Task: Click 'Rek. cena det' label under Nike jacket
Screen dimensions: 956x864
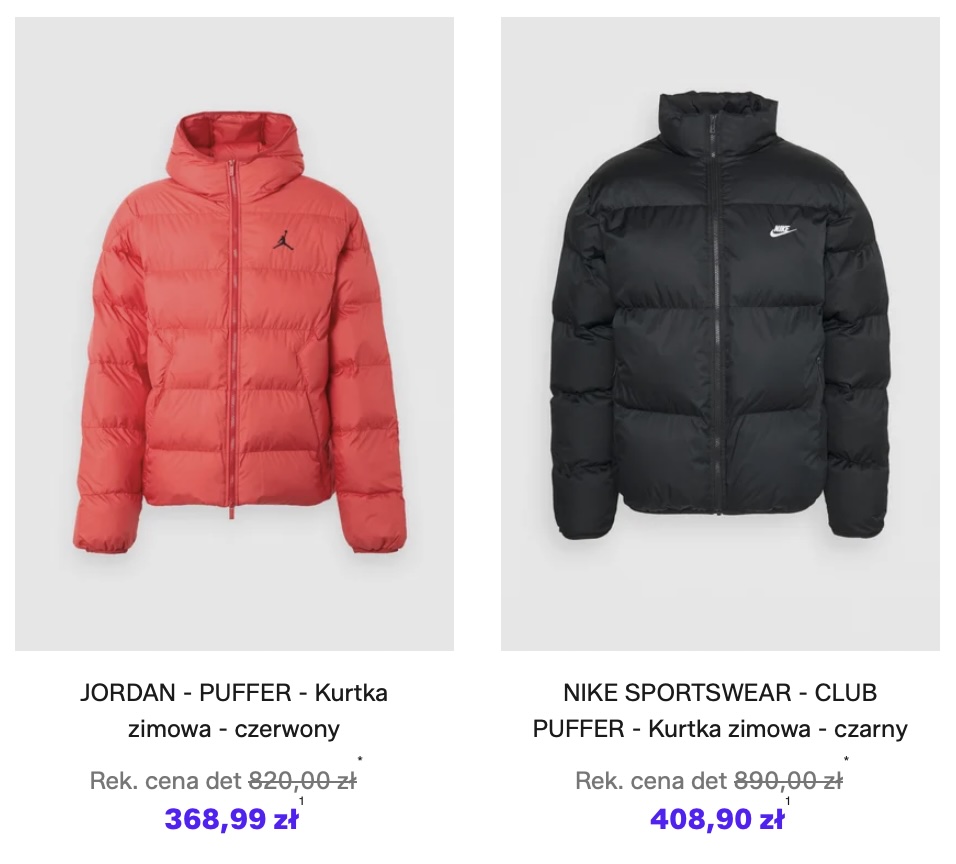Action: (x=652, y=780)
